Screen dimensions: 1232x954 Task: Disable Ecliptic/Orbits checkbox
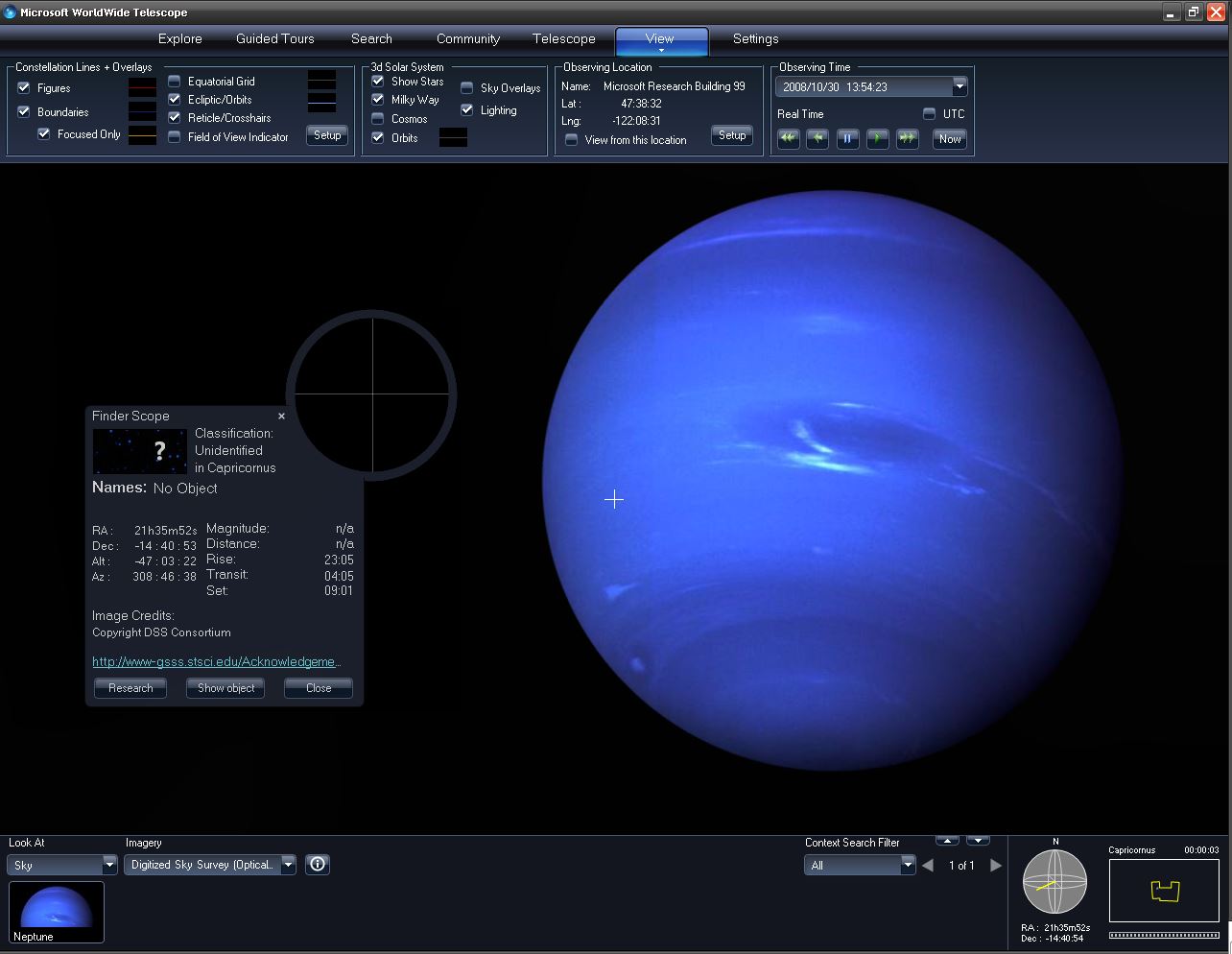(175, 99)
